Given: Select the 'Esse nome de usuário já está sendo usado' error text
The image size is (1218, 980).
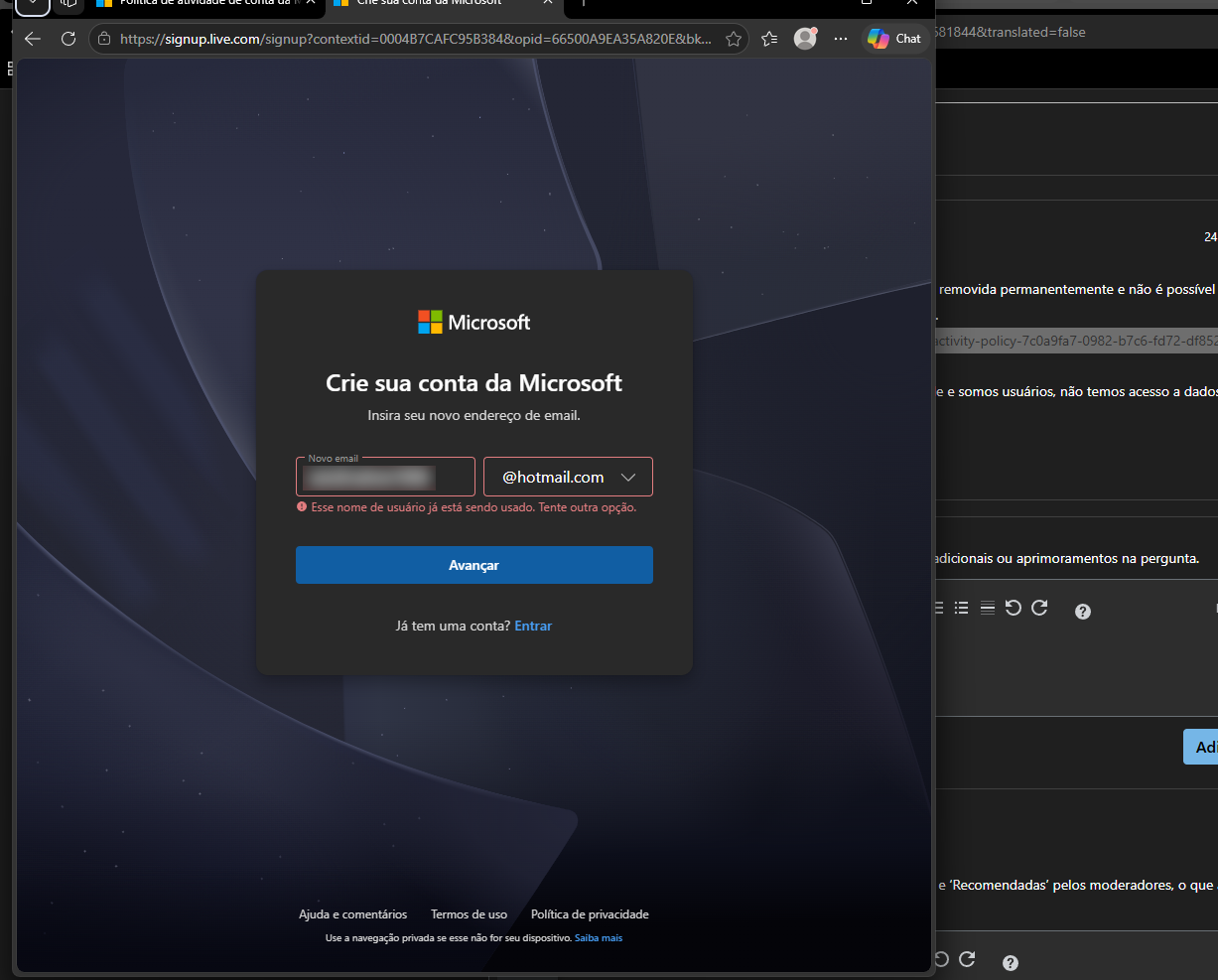Looking at the screenshot, I should click(474, 507).
